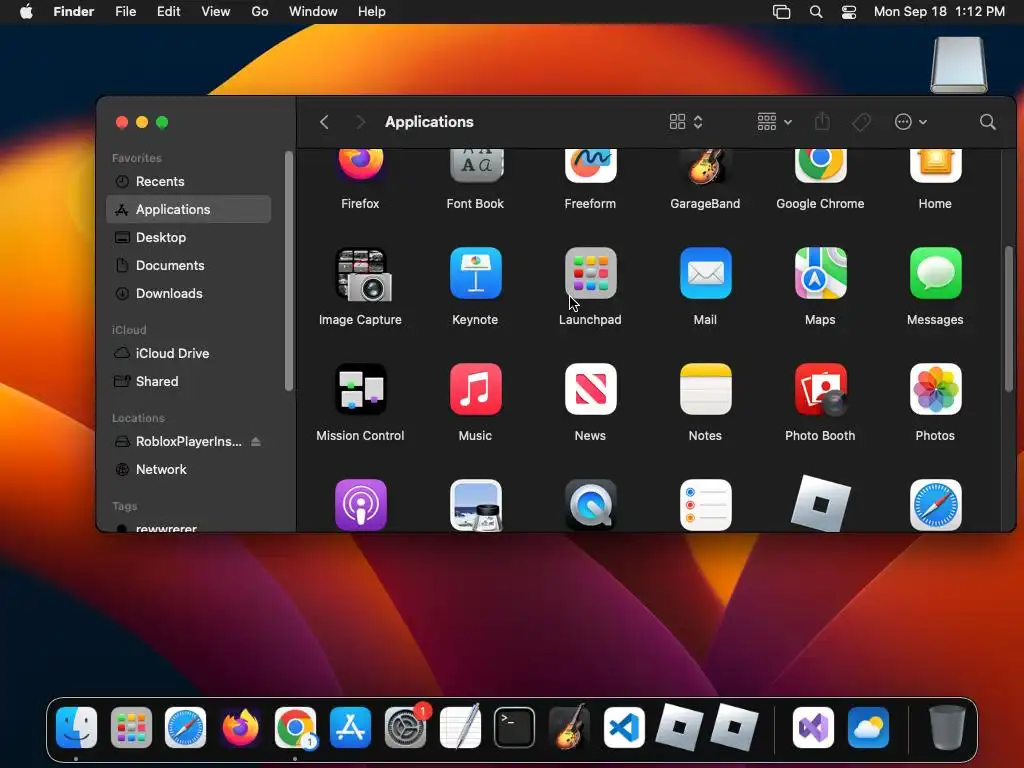Open Documents folder from sidebar
Image resolution: width=1024 pixels, height=768 pixels.
click(x=188, y=266)
